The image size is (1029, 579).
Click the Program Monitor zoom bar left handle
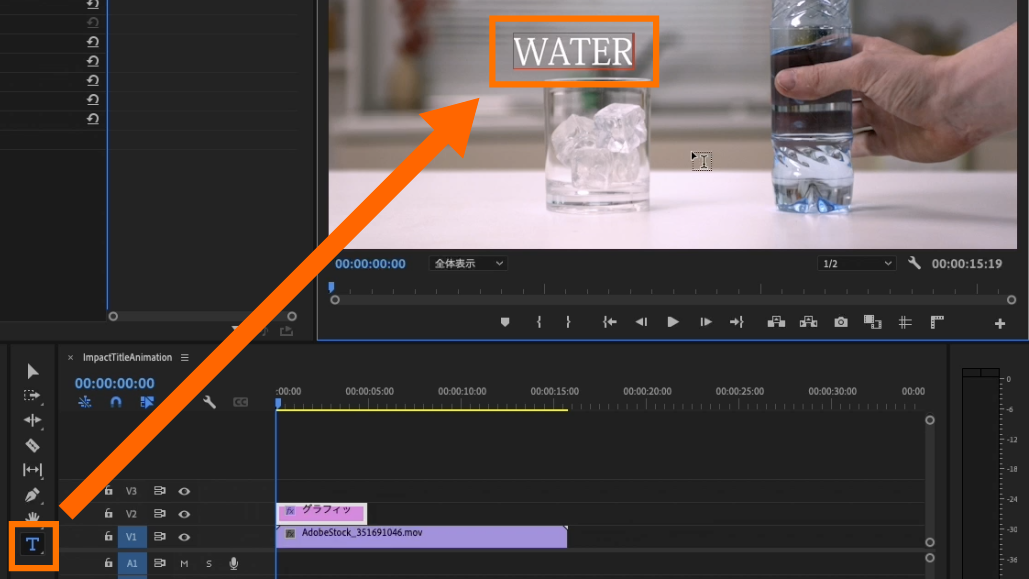[x=335, y=300]
